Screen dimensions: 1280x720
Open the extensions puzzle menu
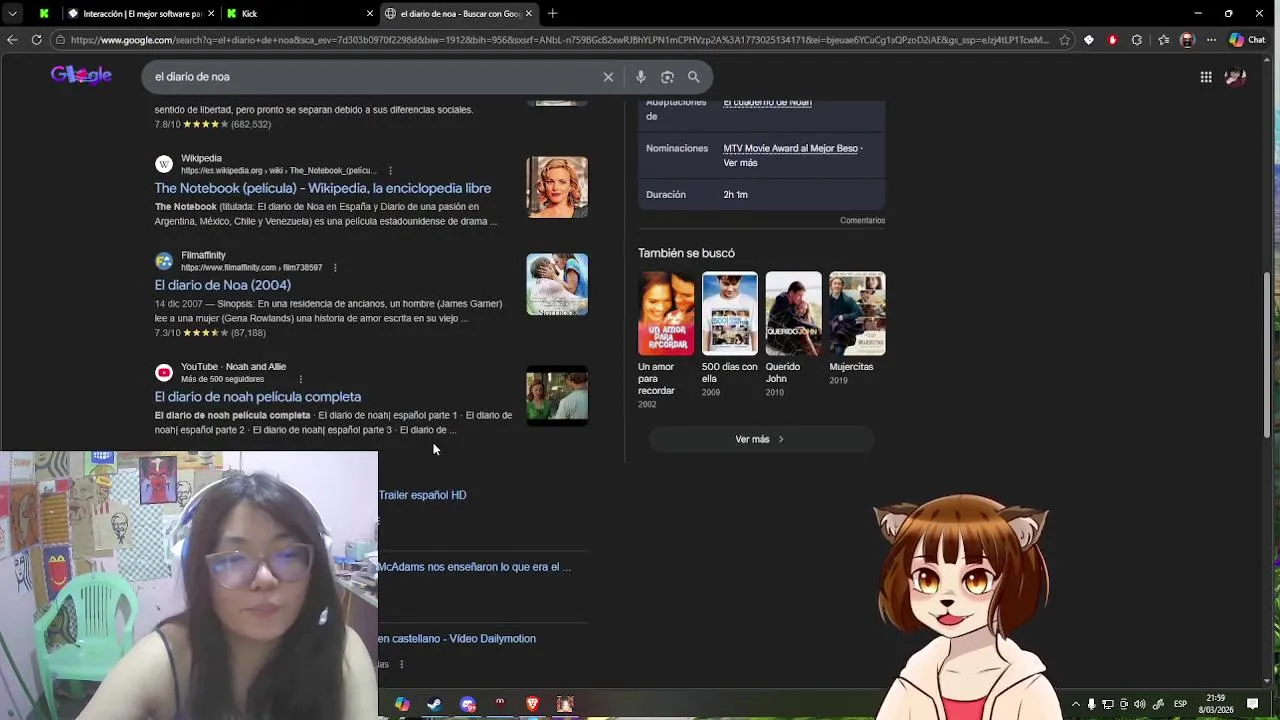[x=1137, y=40]
